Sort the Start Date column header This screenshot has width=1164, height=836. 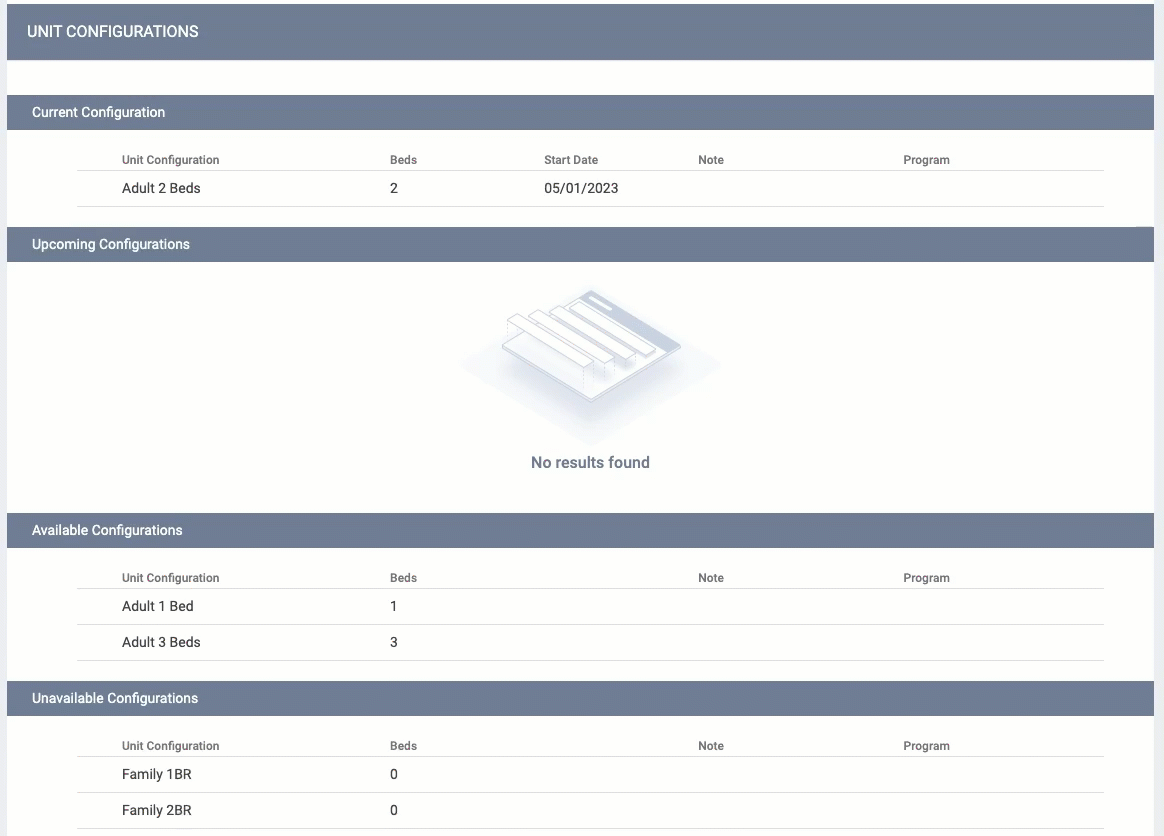point(571,160)
